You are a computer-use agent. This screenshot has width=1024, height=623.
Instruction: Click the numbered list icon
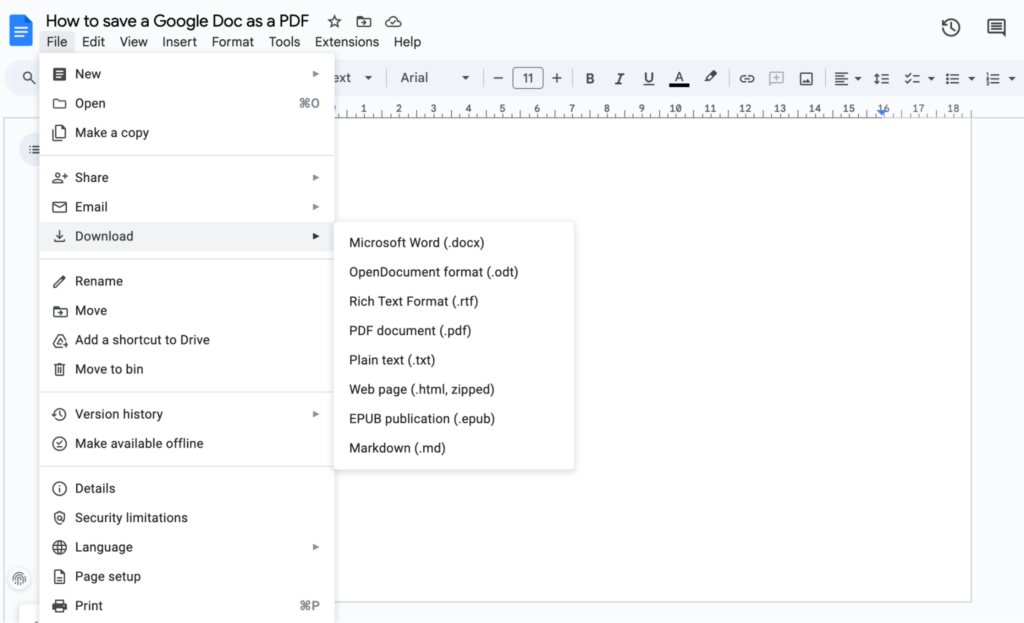(993, 78)
